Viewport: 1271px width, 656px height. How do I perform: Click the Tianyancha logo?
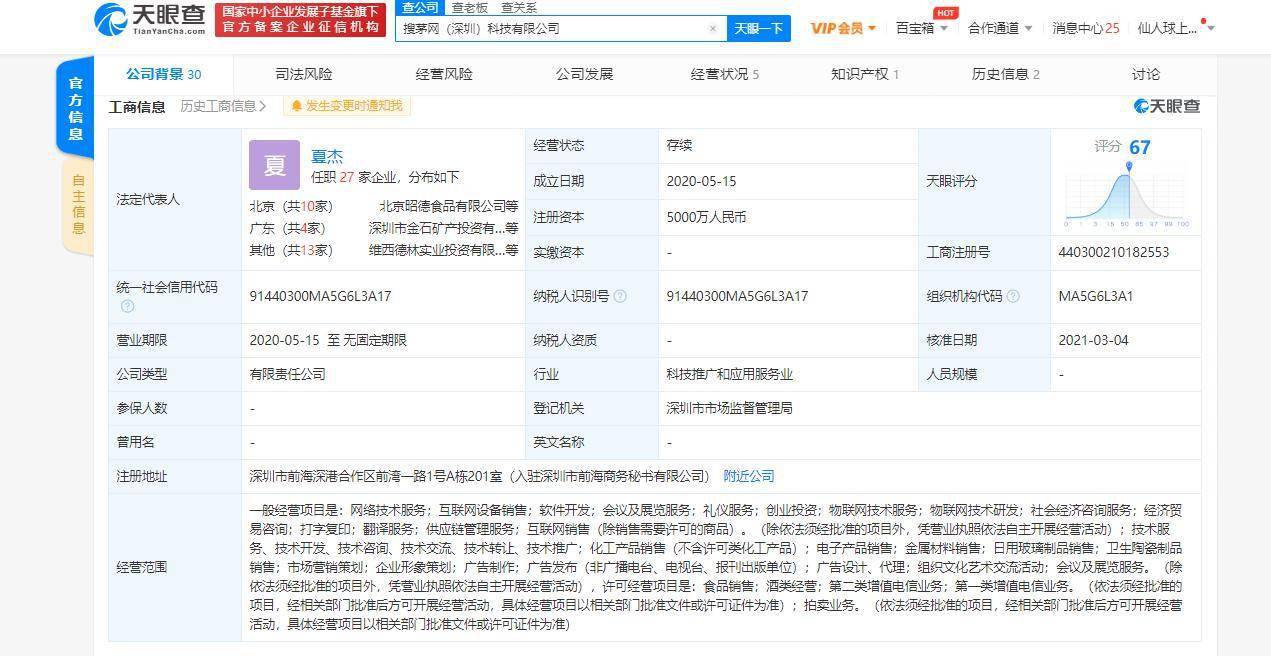click(150, 19)
